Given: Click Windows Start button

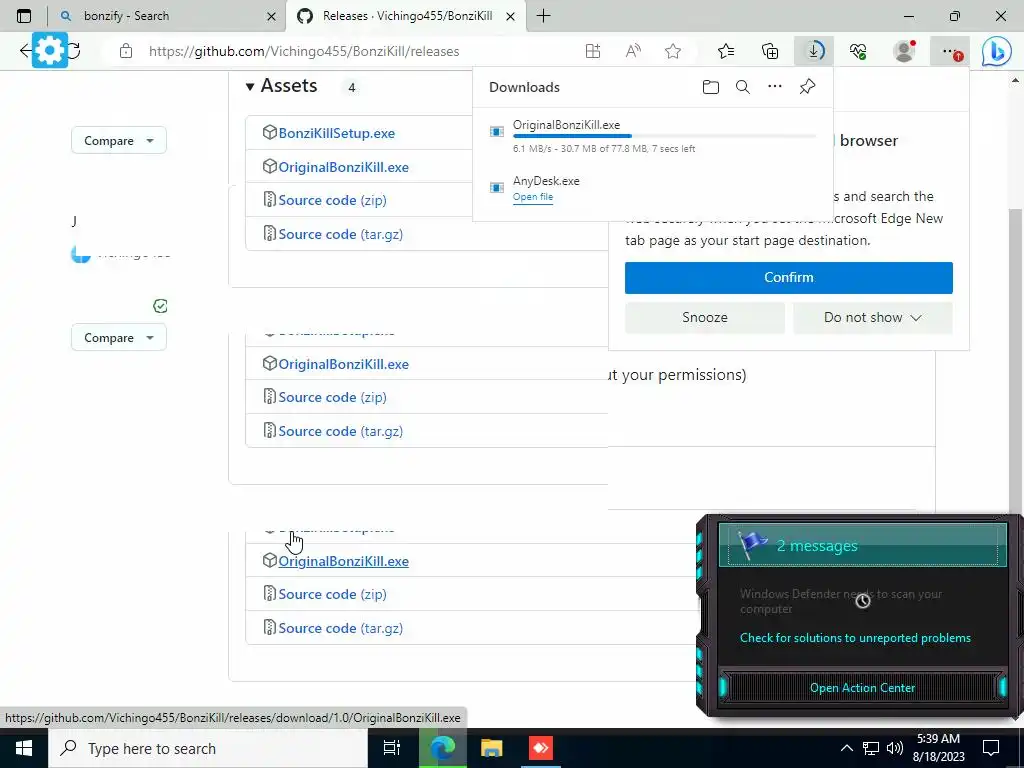Looking at the screenshot, I should click(x=24, y=748).
